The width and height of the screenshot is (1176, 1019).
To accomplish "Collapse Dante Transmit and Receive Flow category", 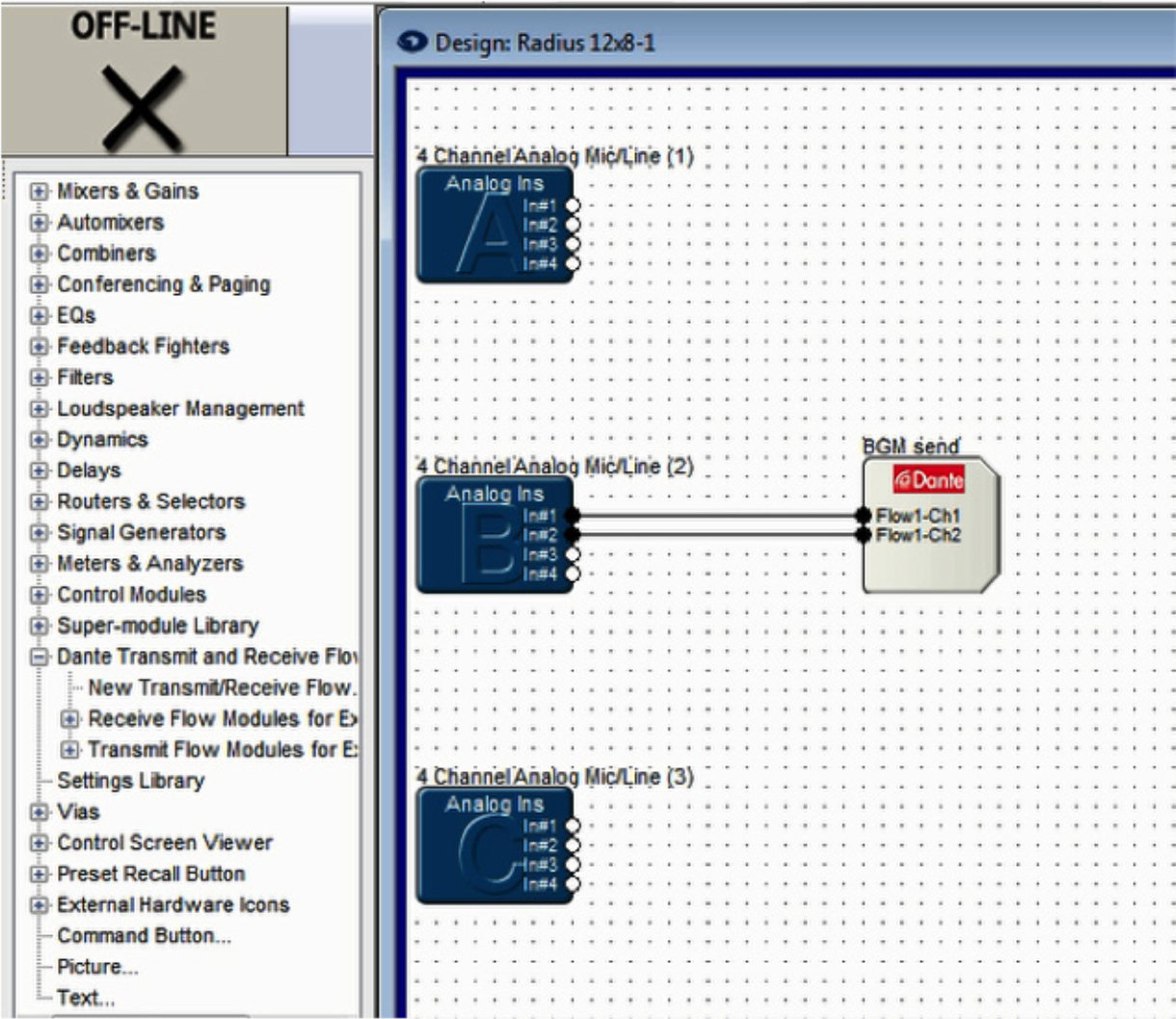I will [x=39, y=657].
